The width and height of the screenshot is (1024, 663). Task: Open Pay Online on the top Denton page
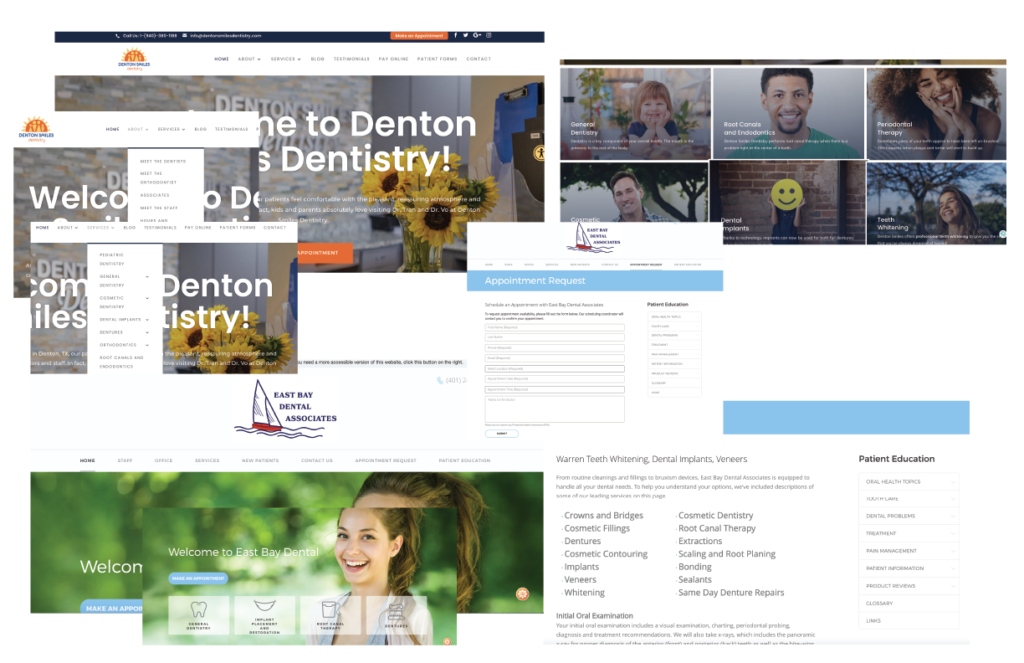coord(393,59)
